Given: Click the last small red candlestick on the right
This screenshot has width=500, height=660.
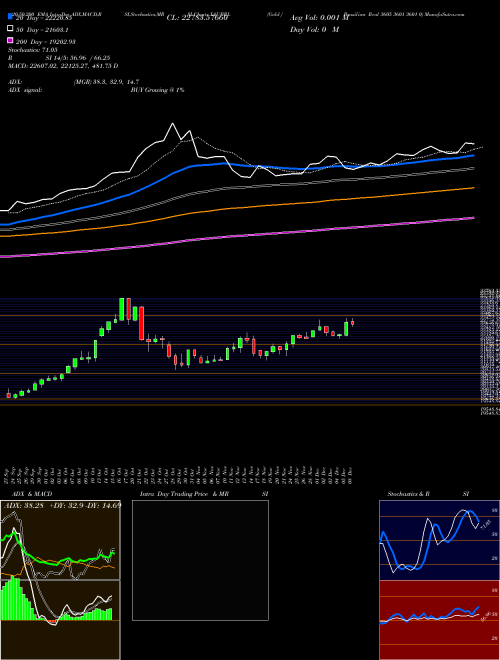Looking at the screenshot, I should click(352, 323).
